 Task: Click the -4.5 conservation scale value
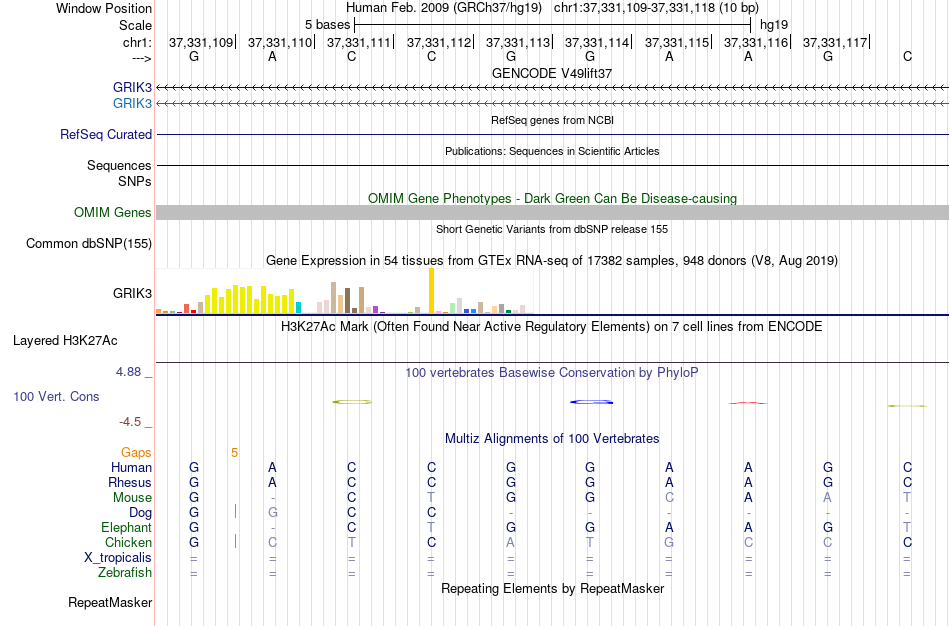[x=130, y=422]
